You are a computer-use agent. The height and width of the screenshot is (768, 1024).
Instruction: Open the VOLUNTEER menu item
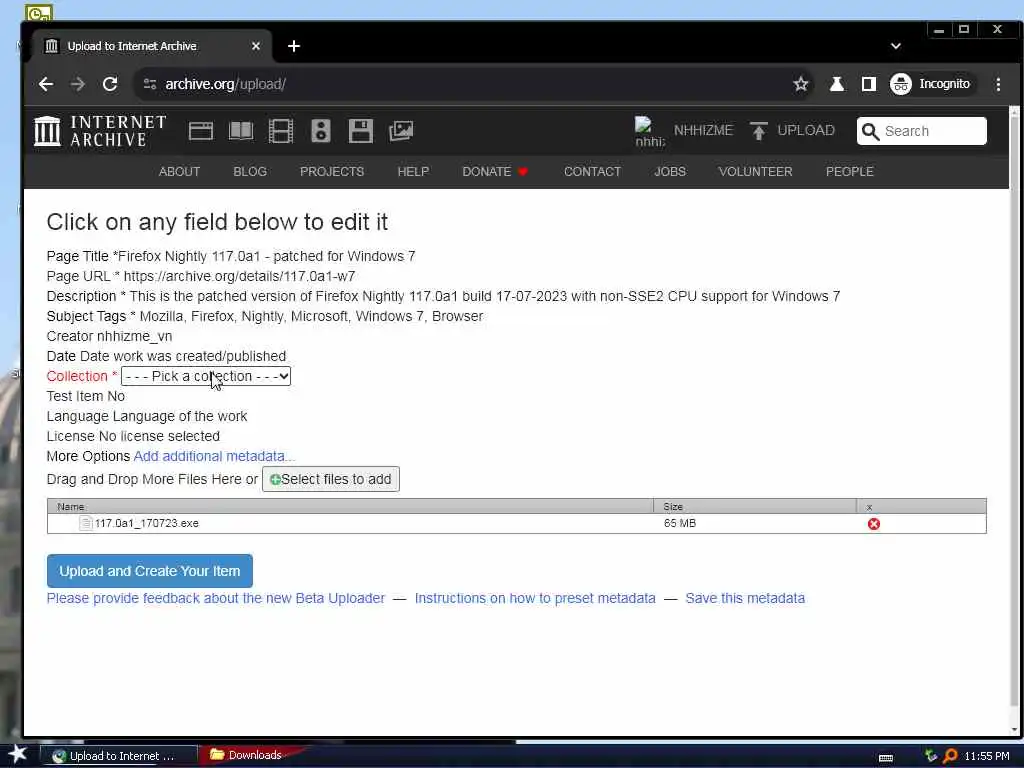click(756, 172)
